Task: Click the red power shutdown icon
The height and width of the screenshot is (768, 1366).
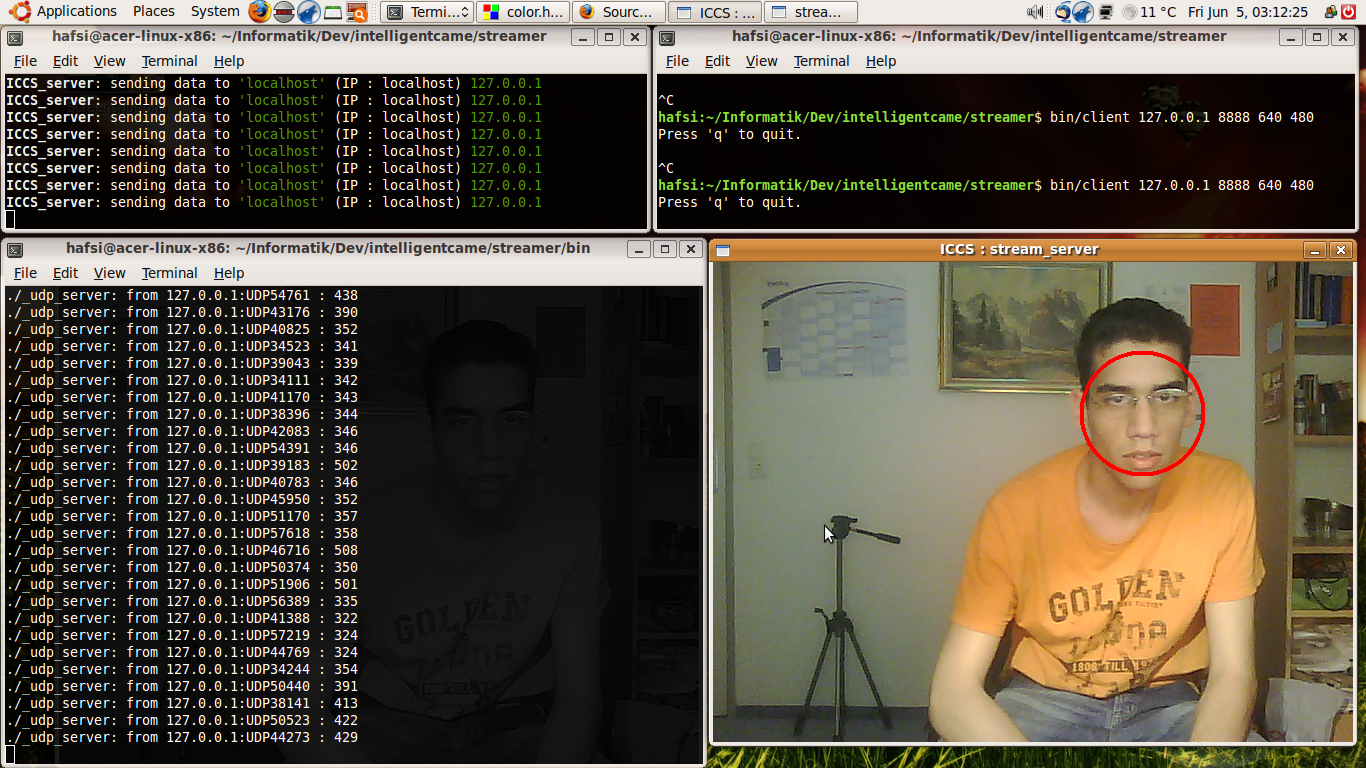Action: pyautogui.click(x=1348, y=12)
